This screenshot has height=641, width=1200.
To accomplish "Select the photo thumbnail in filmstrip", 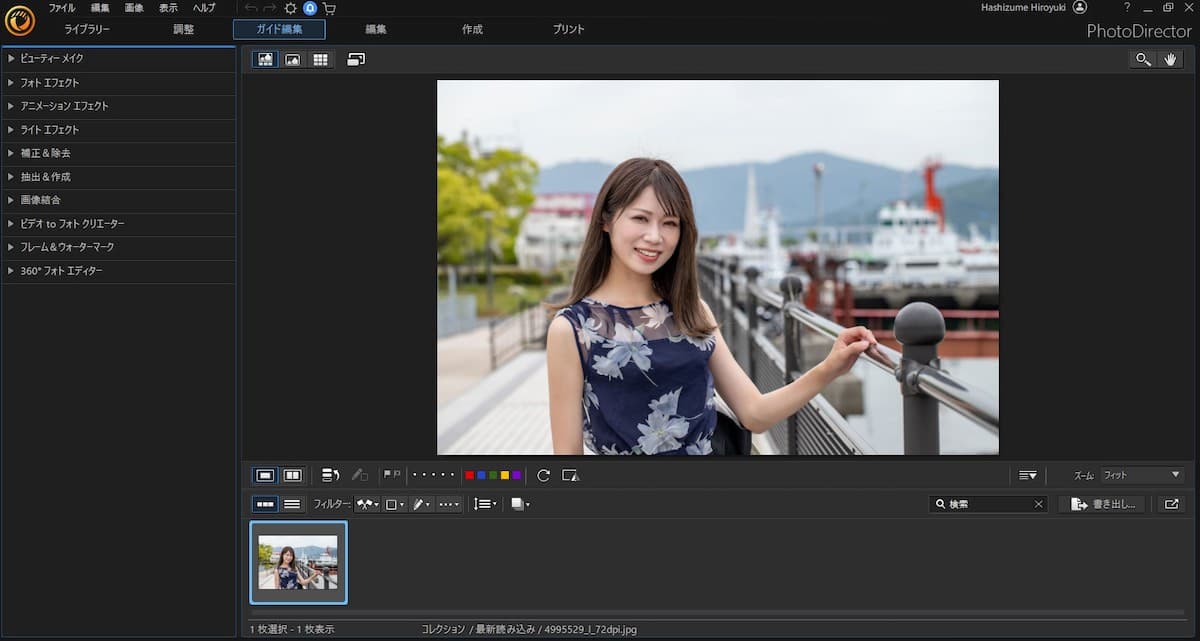I will [298, 563].
